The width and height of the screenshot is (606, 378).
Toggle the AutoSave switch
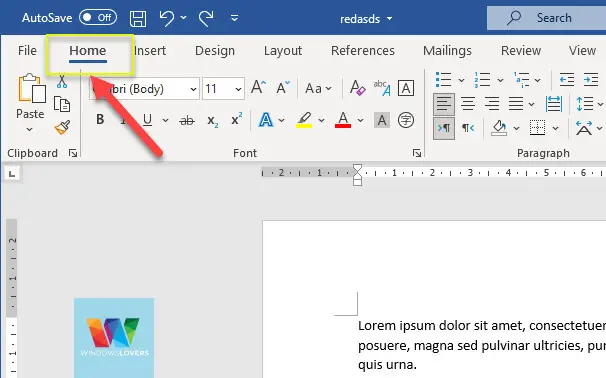(x=98, y=18)
